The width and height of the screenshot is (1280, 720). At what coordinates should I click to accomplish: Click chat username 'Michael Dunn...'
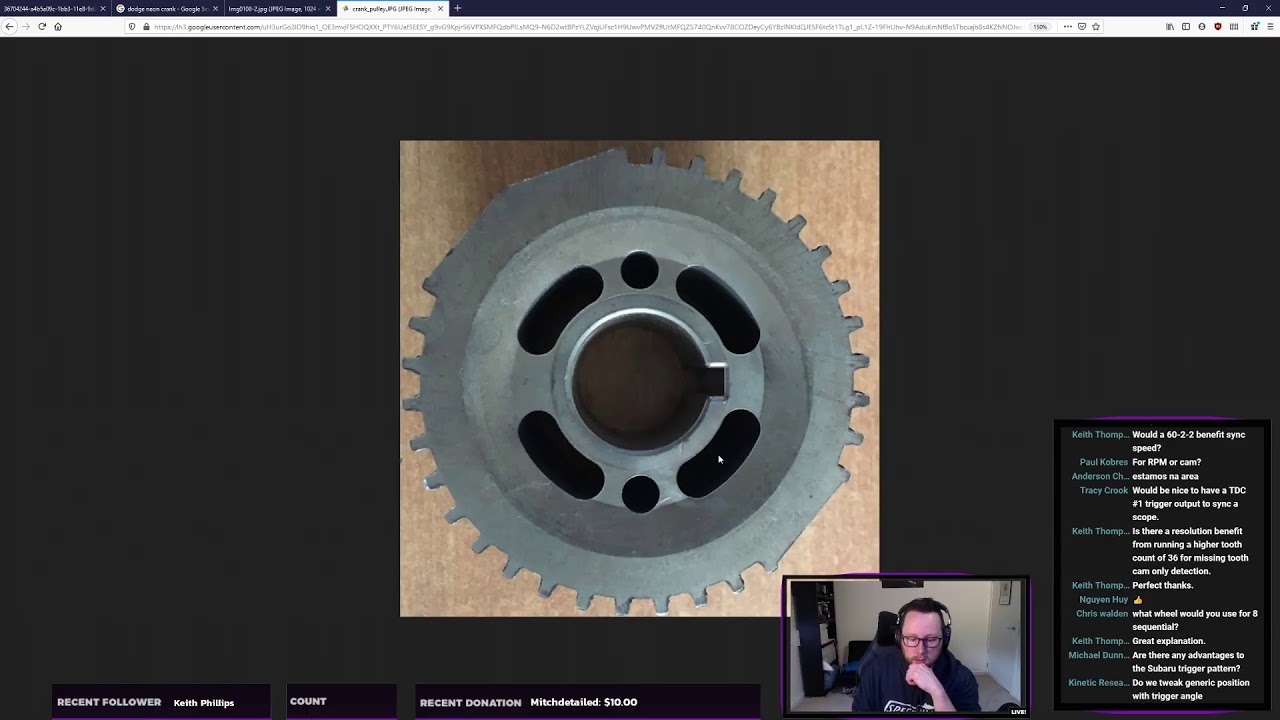pyautogui.click(x=1098, y=655)
